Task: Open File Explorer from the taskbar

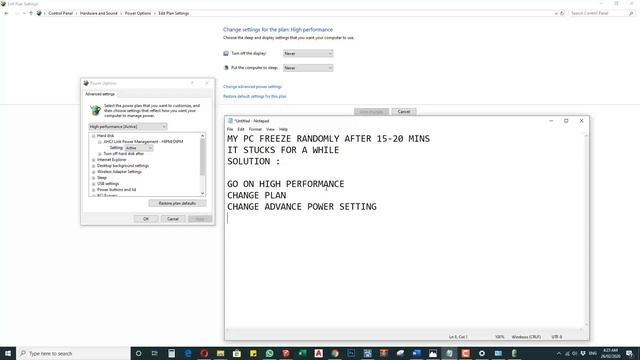Action: coord(220,353)
